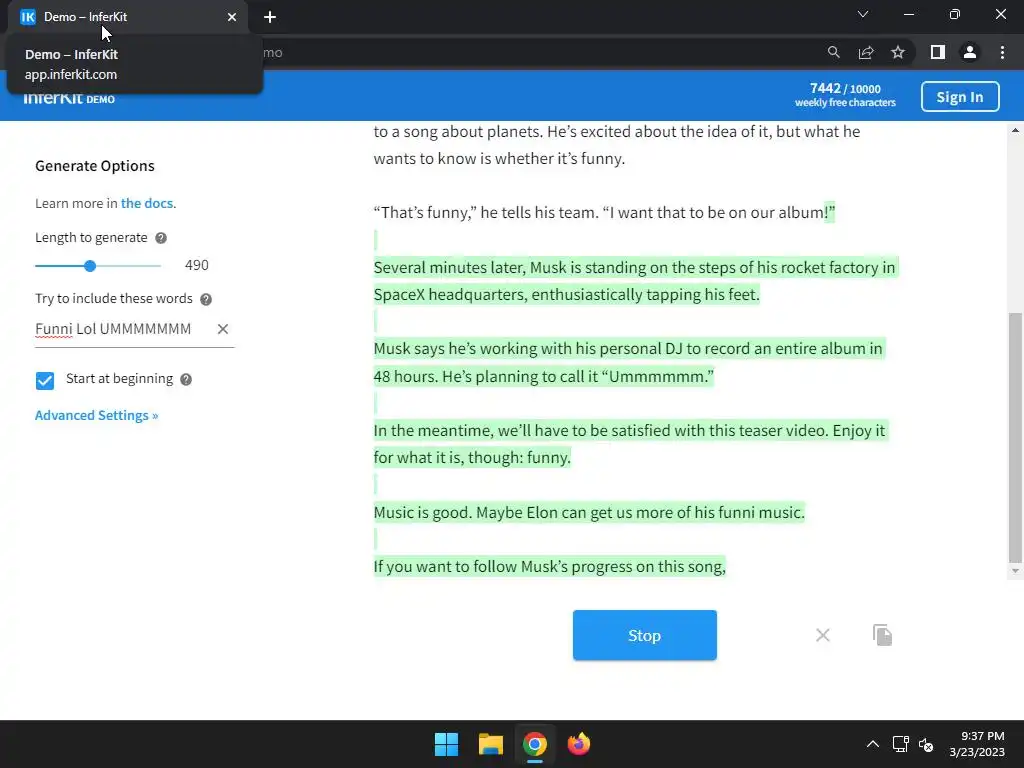
Task: Click the clear text X icon beside Stop
Action: tap(822, 635)
